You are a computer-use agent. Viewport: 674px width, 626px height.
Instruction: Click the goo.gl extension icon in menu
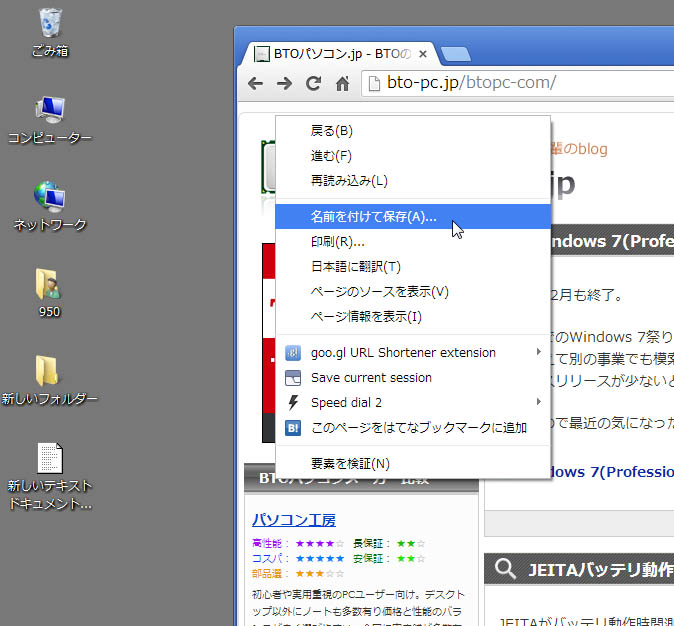point(293,353)
